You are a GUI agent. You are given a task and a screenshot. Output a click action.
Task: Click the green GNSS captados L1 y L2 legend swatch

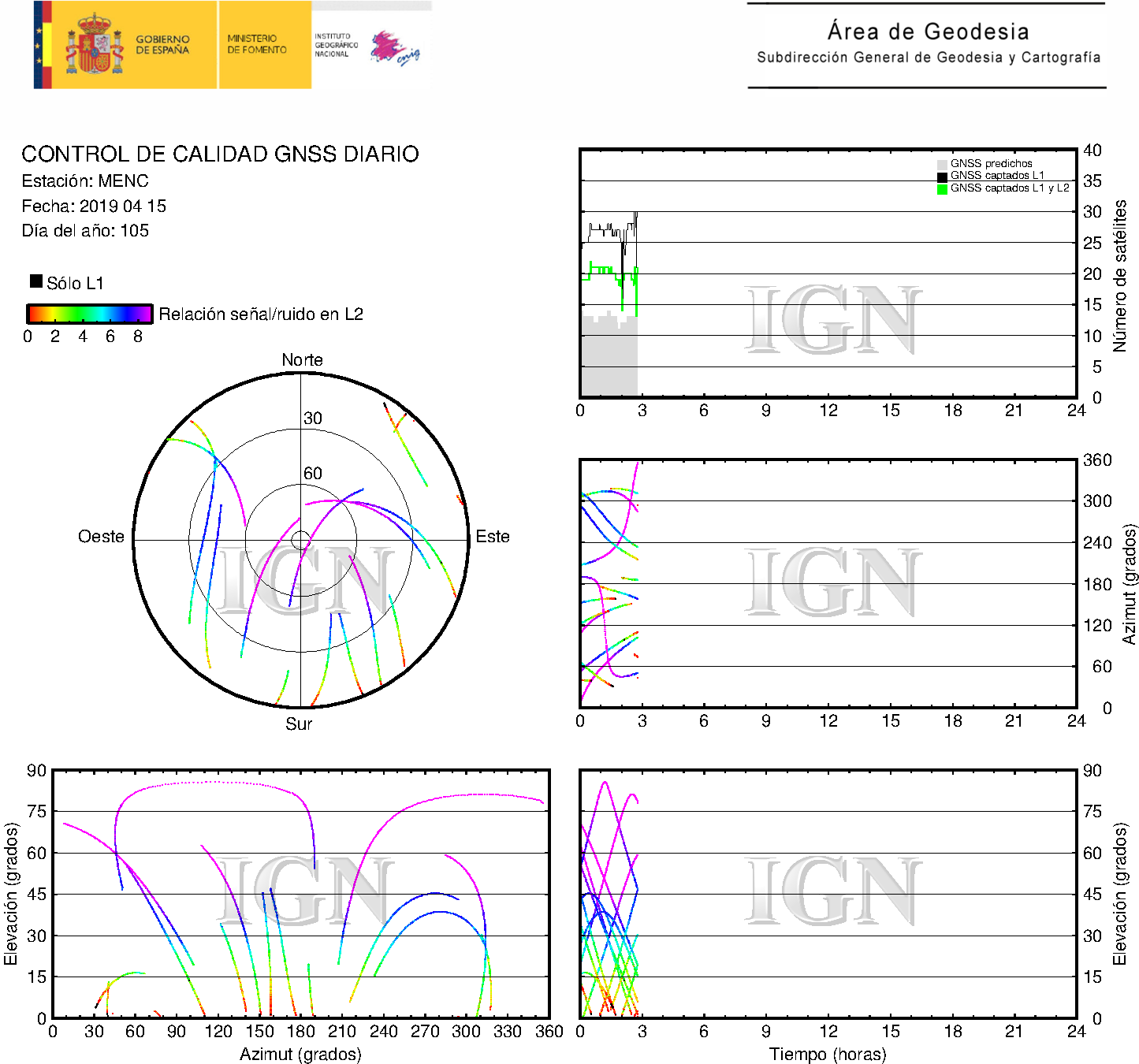coord(942,189)
